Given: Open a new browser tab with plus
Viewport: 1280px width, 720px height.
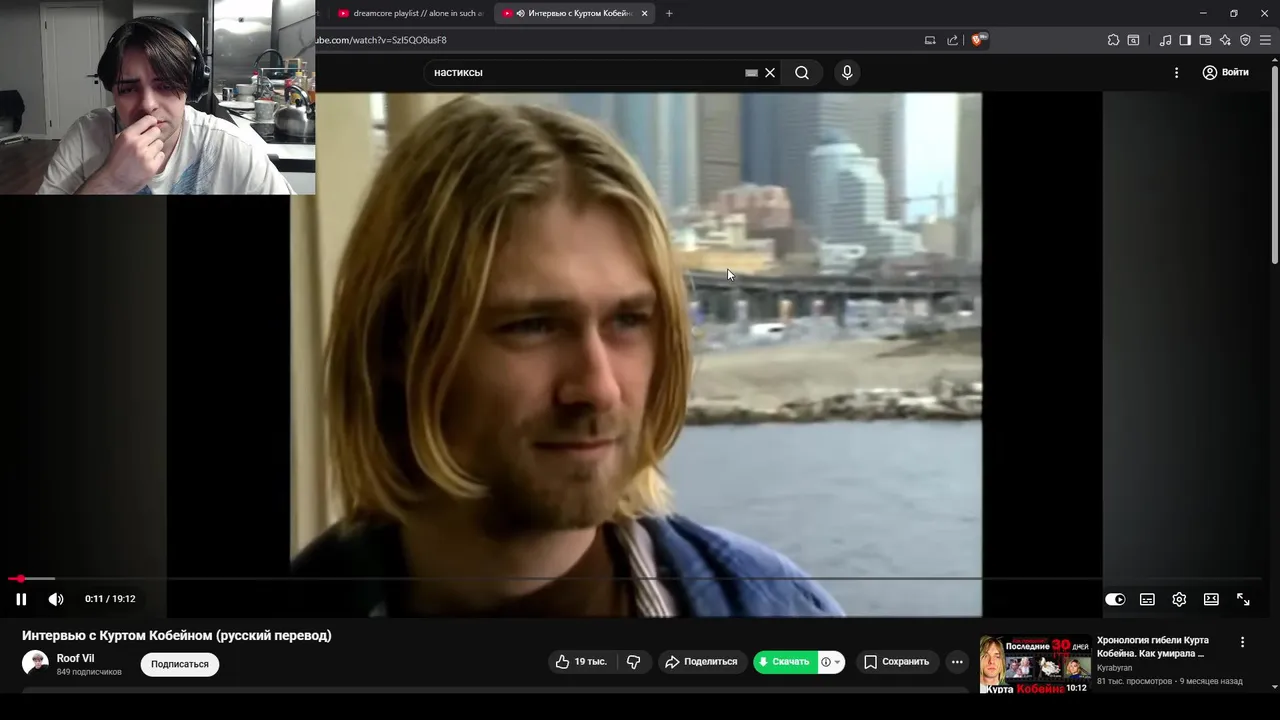Looking at the screenshot, I should point(669,14).
